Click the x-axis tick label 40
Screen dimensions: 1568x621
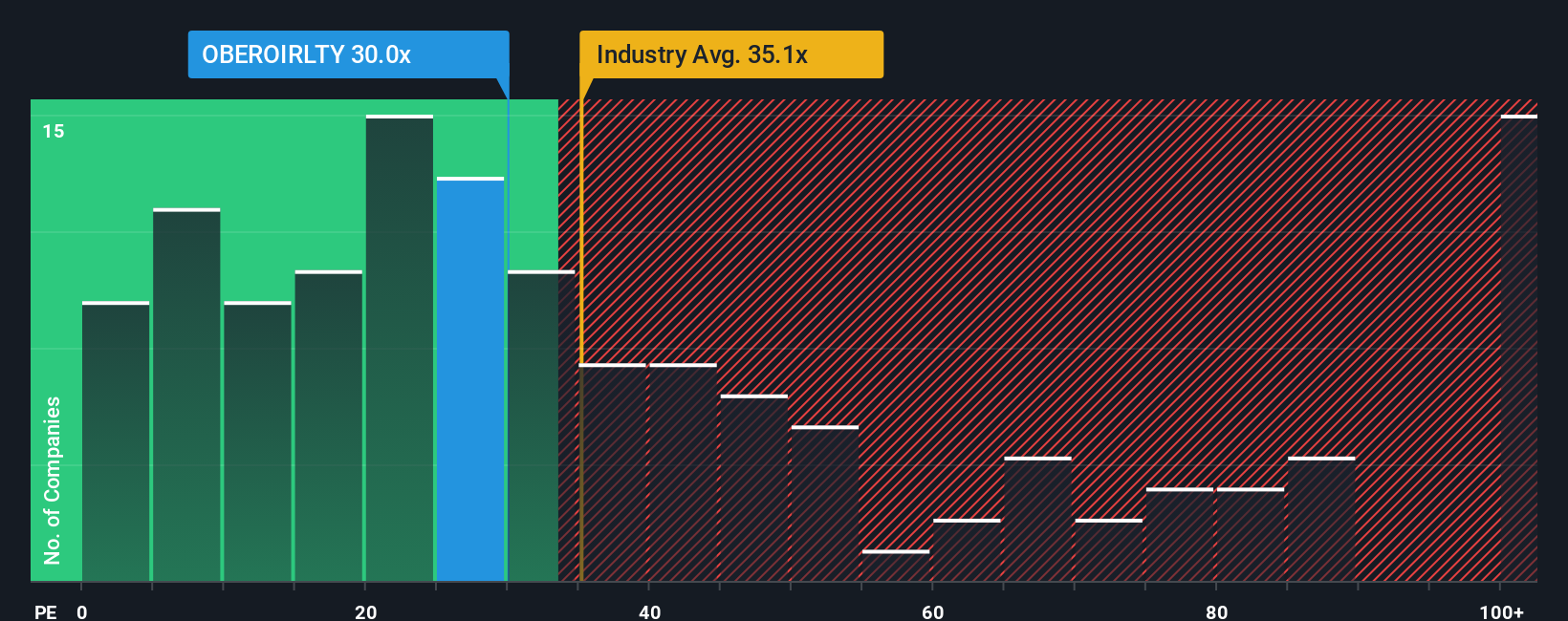[x=649, y=611]
